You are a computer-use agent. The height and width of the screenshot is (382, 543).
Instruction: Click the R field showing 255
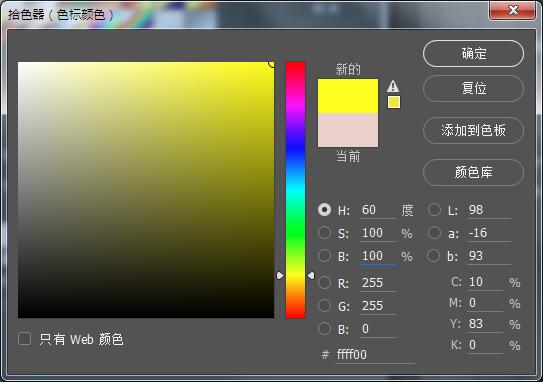pyautogui.click(x=378, y=283)
